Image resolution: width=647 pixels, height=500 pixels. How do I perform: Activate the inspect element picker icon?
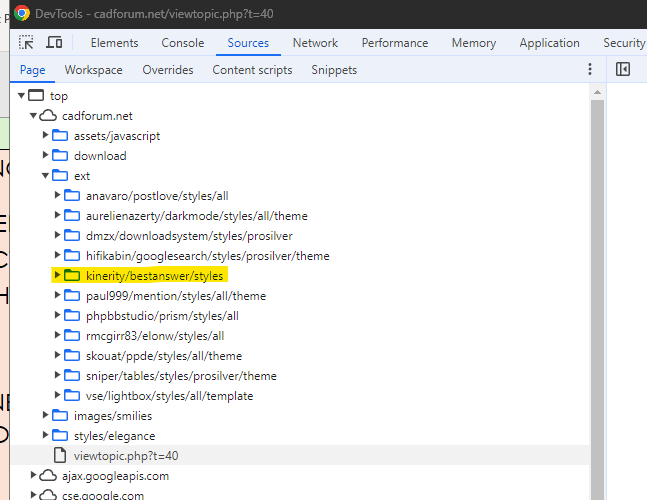pyautogui.click(x=26, y=42)
